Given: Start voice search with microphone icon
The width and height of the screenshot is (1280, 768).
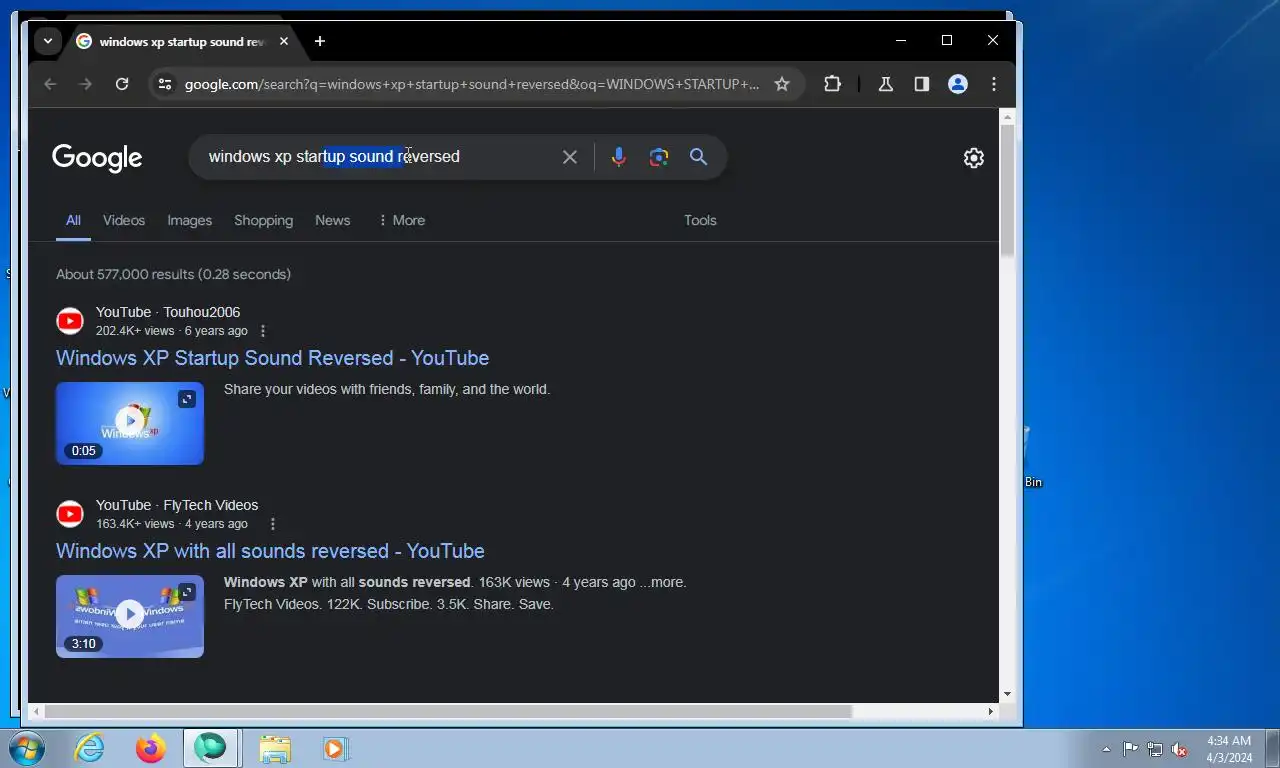Looking at the screenshot, I should pyautogui.click(x=619, y=157).
